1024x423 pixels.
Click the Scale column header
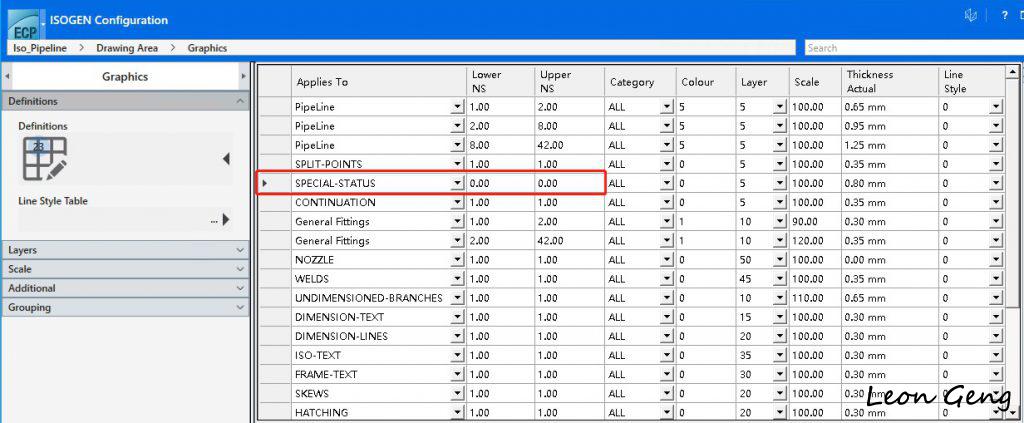[x=814, y=82]
